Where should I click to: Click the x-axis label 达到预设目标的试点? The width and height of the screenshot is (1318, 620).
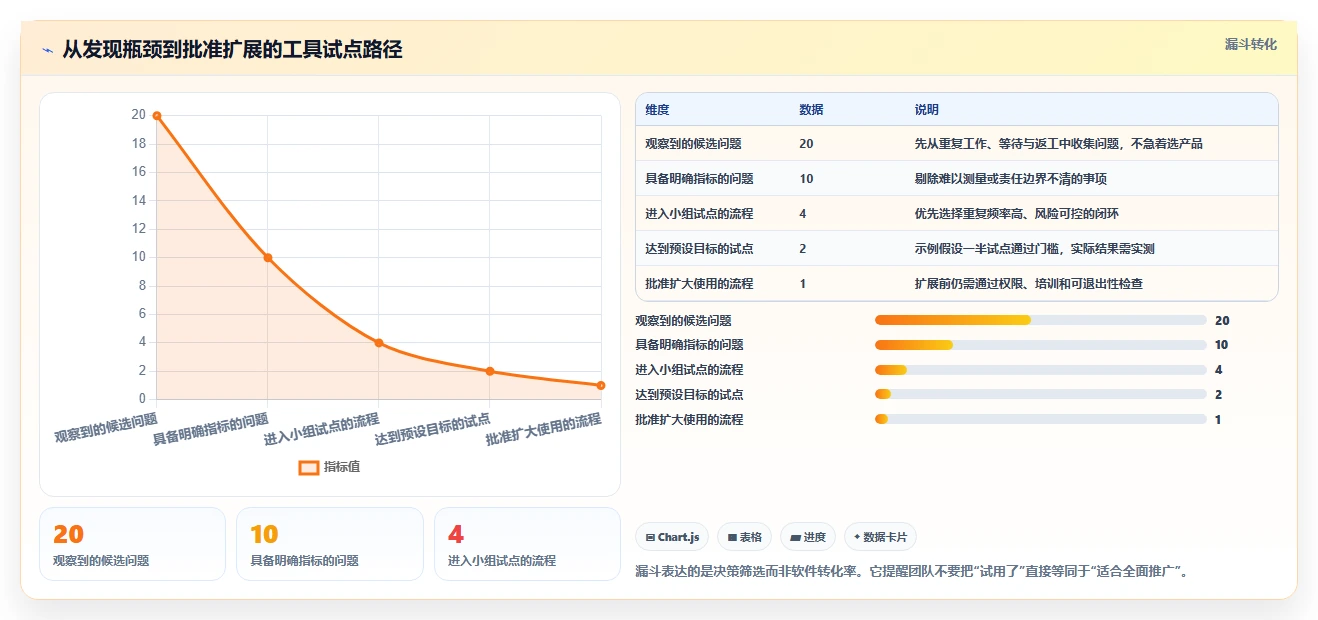pos(433,427)
